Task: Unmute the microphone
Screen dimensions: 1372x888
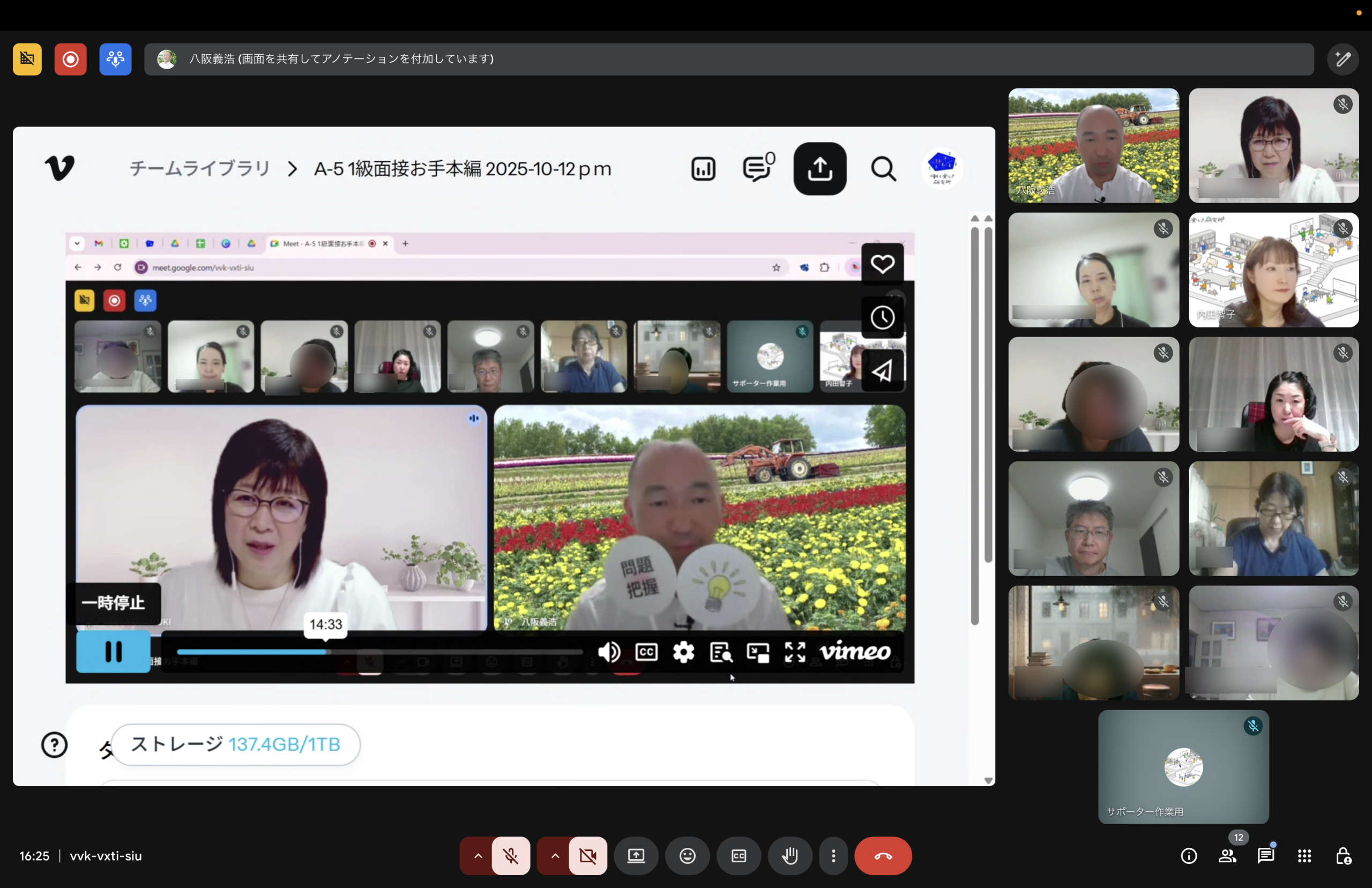Action: pos(511,856)
